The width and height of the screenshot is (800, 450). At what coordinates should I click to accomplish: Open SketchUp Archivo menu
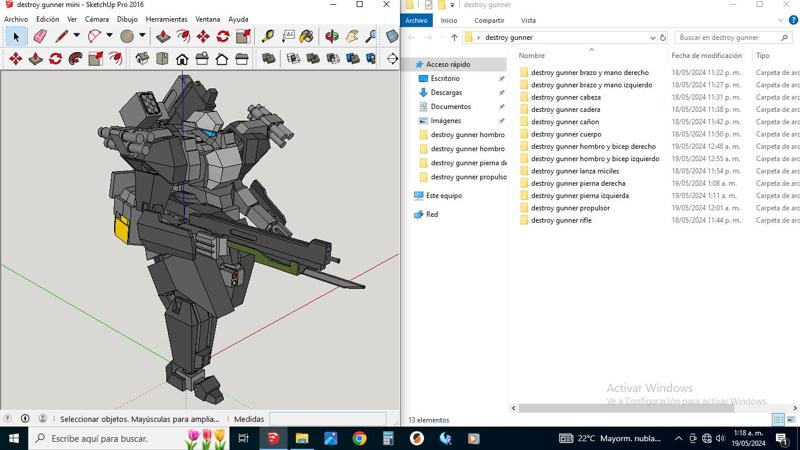point(16,19)
